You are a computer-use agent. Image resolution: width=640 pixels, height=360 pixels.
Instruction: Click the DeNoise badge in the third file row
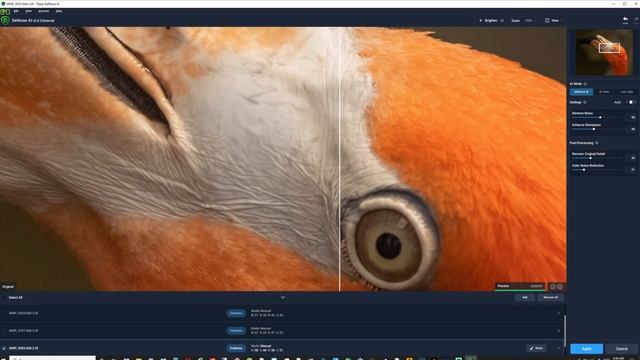236,348
